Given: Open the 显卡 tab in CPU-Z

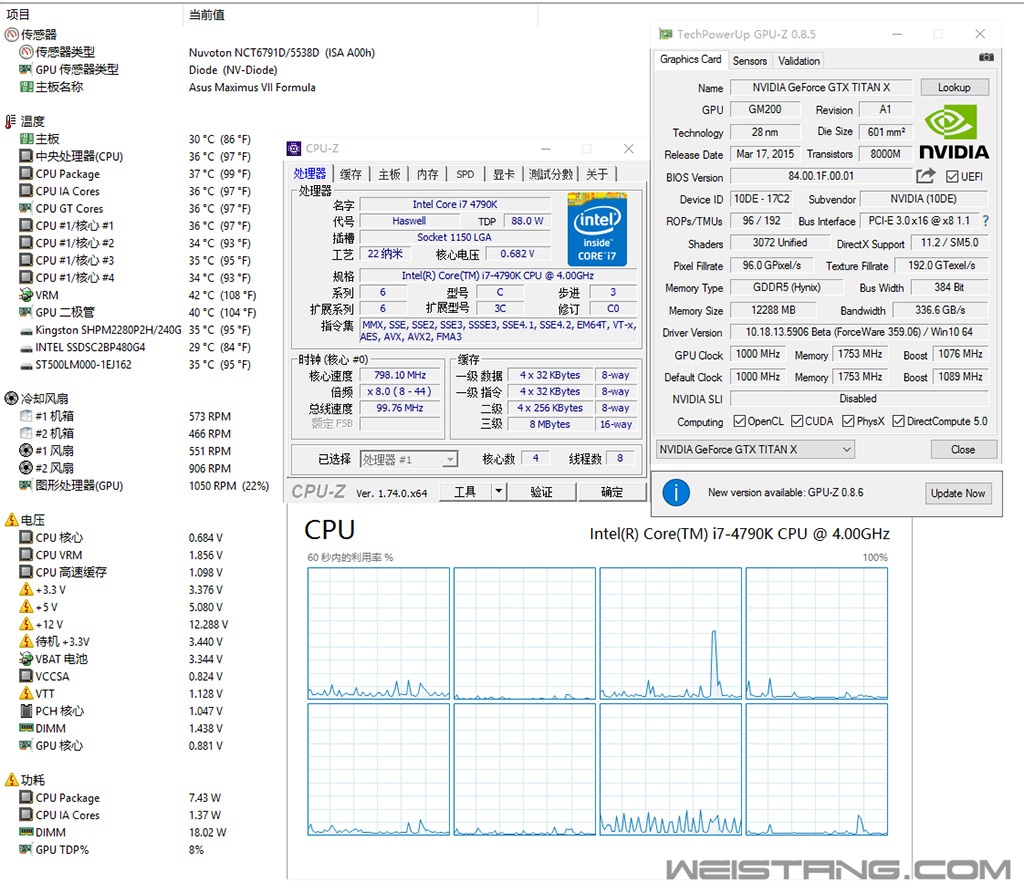Looking at the screenshot, I should click(x=504, y=174).
